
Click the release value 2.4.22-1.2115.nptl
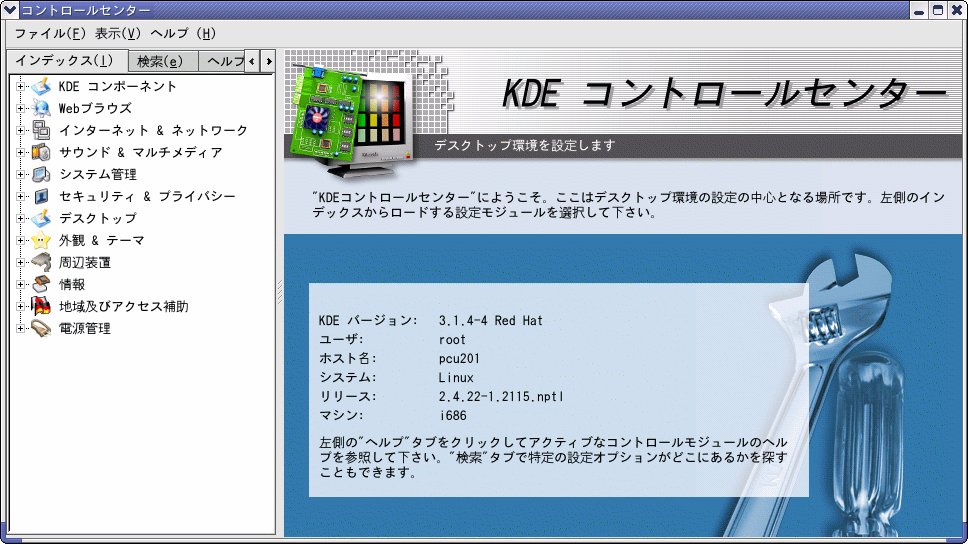click(501, 396)
